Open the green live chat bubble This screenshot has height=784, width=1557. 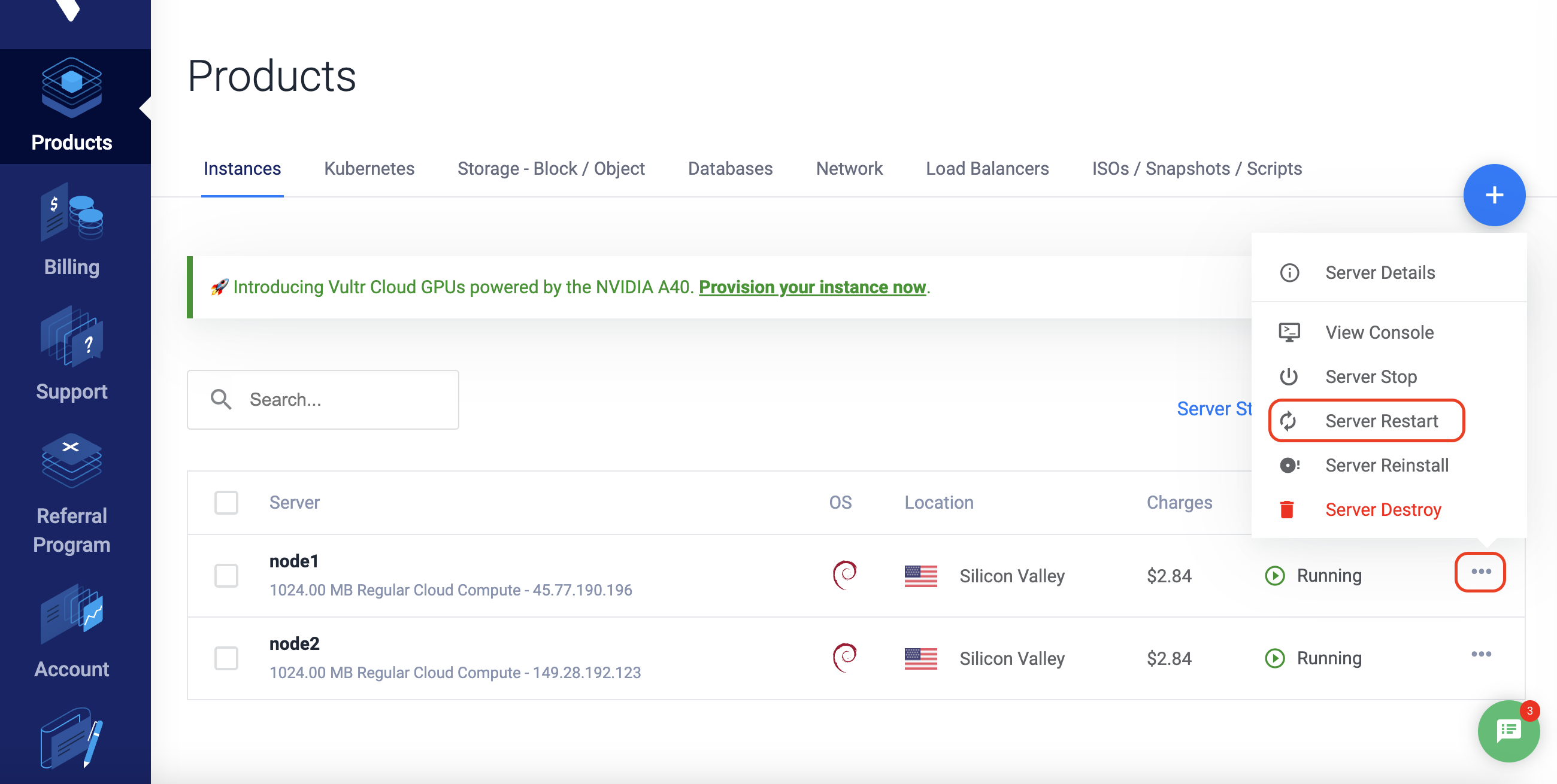[1508, 731]
